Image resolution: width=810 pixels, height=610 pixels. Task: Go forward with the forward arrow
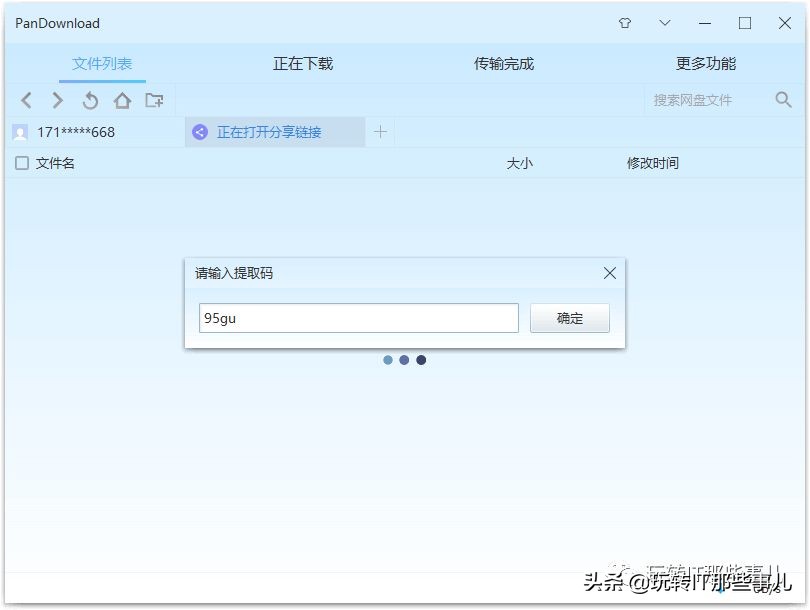pyautogui.click(x=58, y=100)
